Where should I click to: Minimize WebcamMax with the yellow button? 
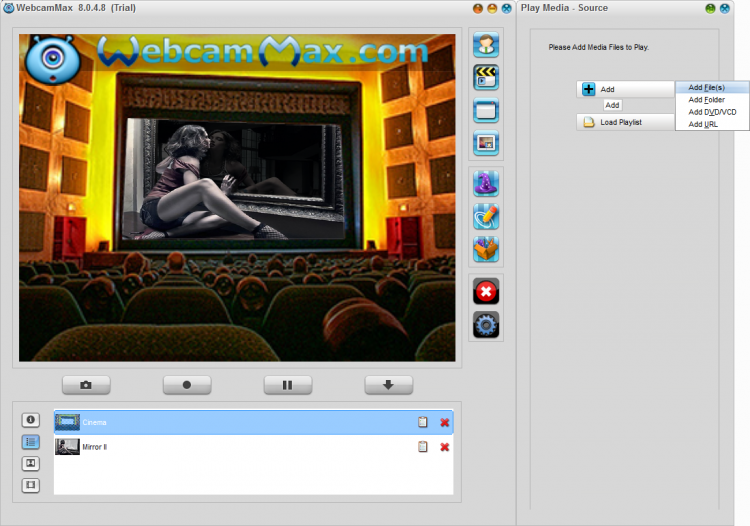[x=492, y=9]
